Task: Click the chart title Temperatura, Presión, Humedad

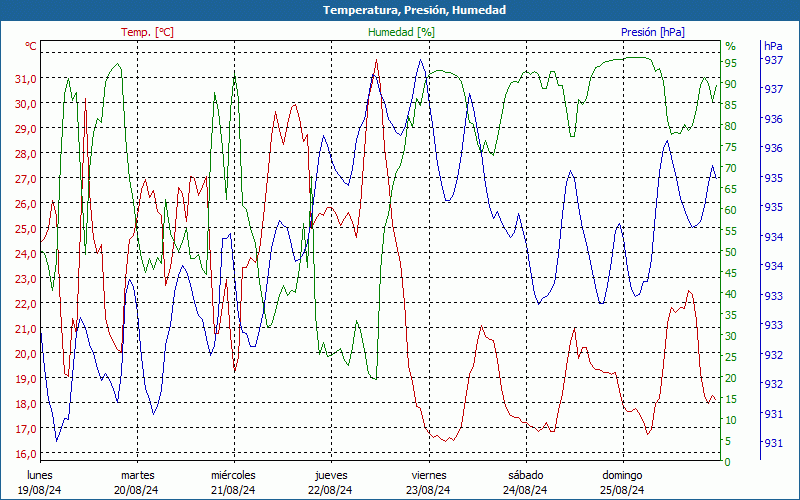Action: coord(414,10)
